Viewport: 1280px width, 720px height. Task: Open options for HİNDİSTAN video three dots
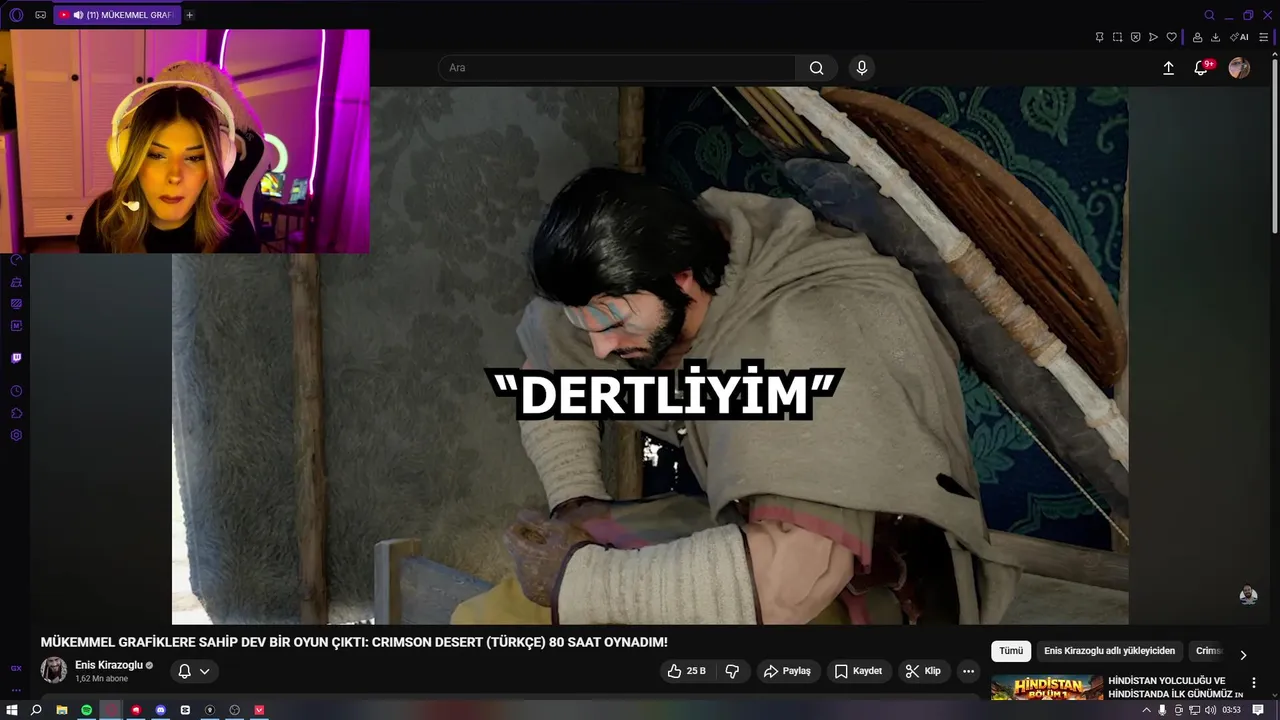[1254, 683]
